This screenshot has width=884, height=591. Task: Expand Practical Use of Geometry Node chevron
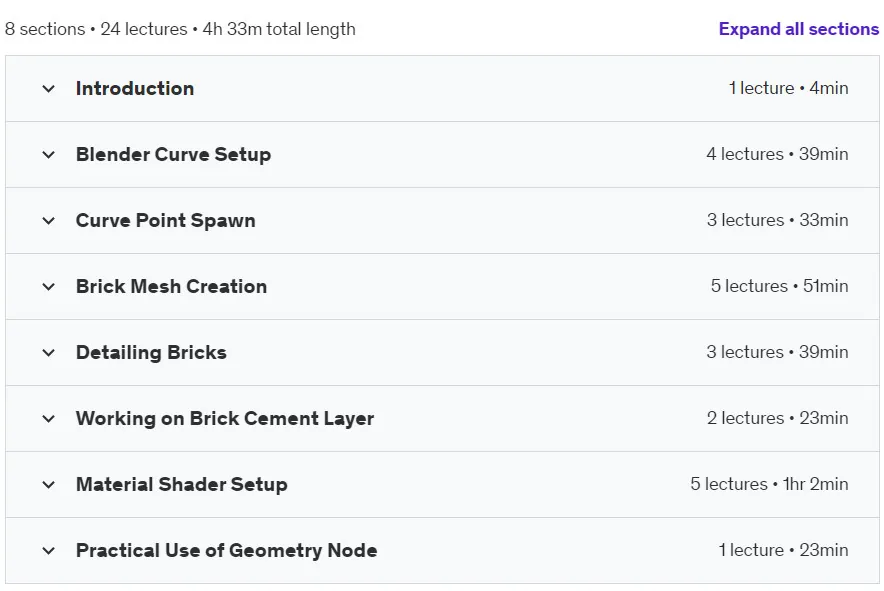click(x=48, y=550)
